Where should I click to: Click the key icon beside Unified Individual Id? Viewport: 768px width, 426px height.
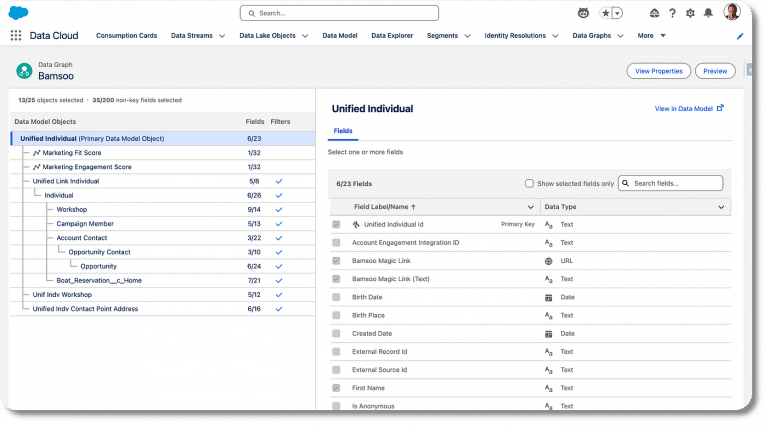click(x=356, y=225)
